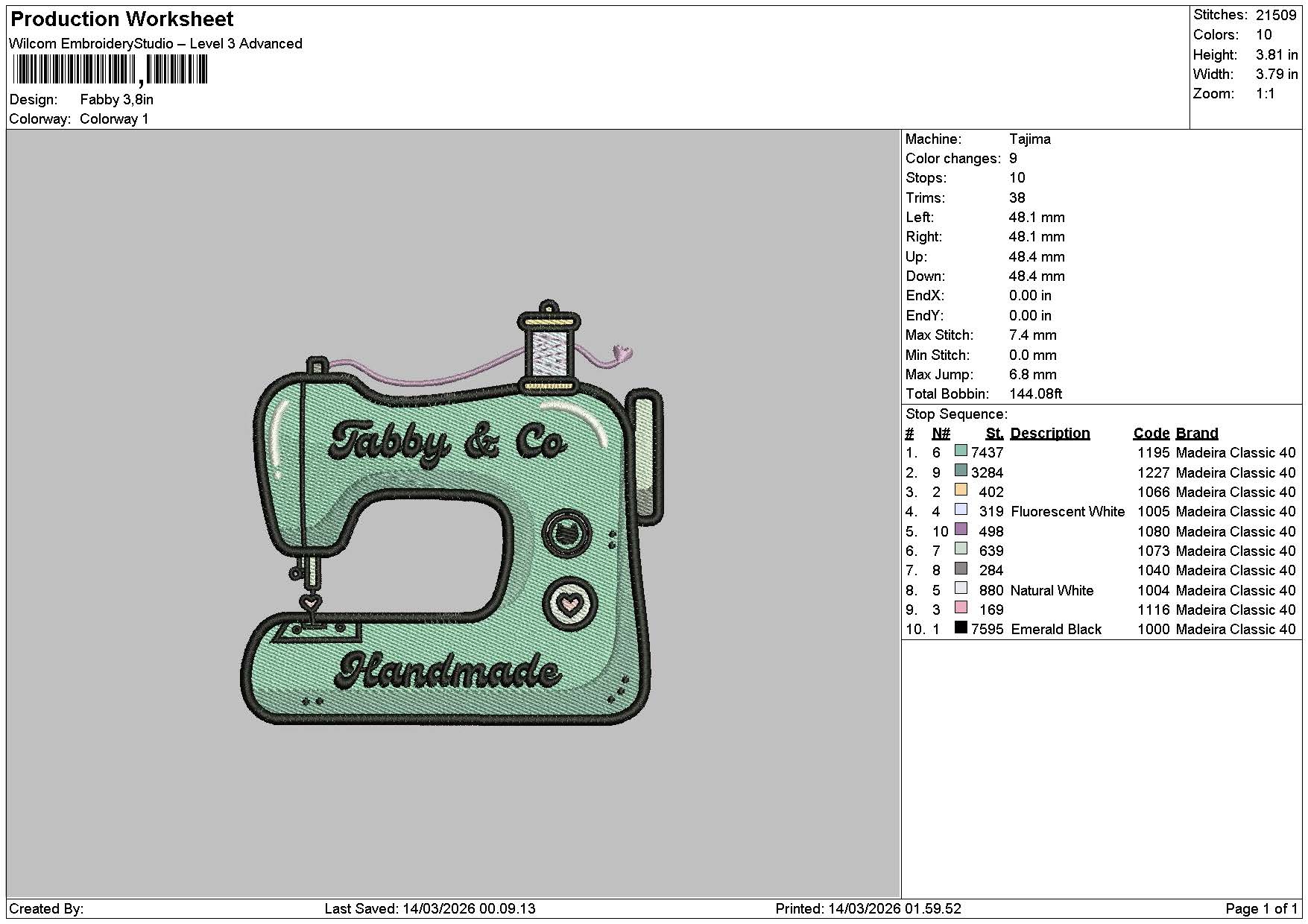Click the "Emerald Black" description text
This screenshot has width=1308, height=924.
[1056, 629]
